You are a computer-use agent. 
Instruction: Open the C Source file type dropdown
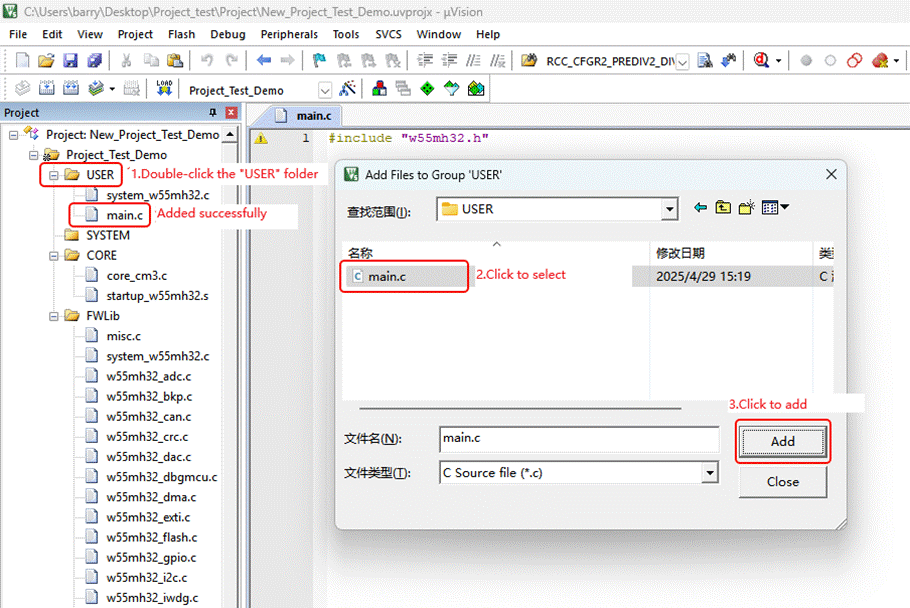point(709,473)
